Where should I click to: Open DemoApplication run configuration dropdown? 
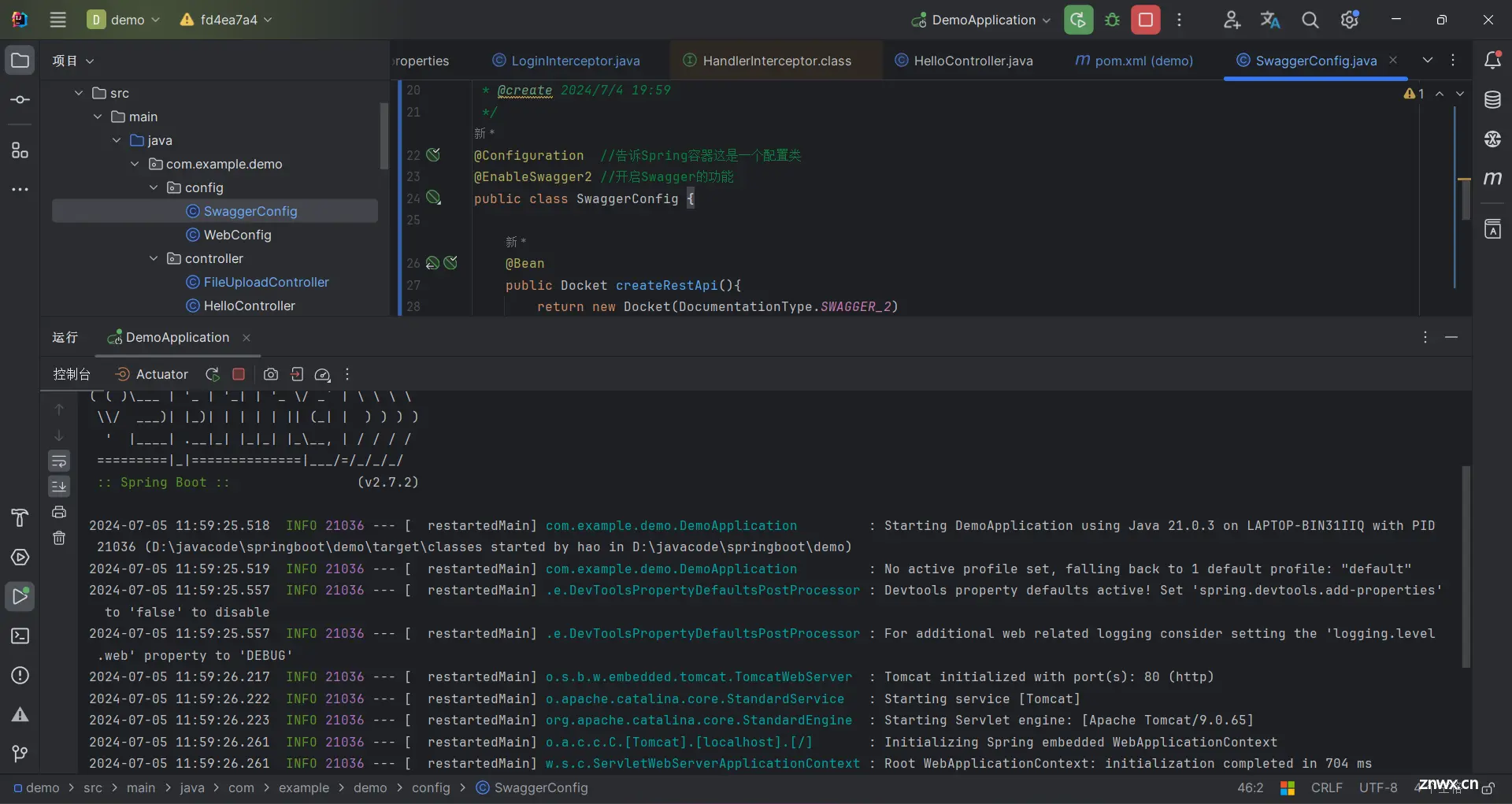(981, 20)
